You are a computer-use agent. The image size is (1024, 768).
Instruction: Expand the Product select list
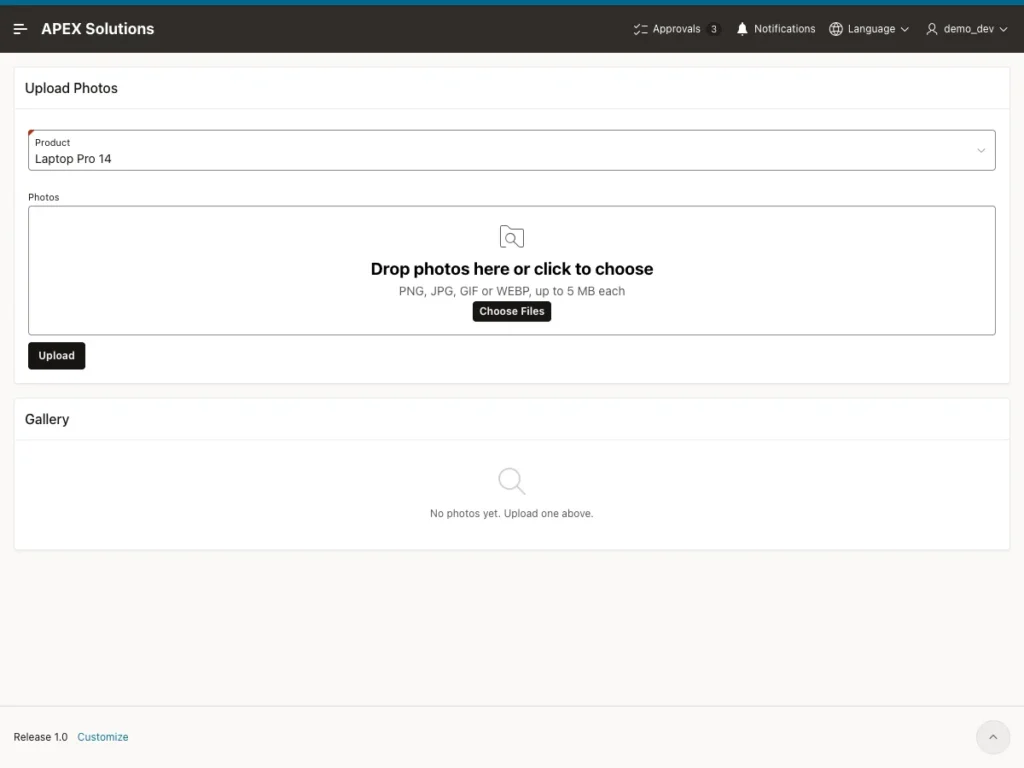[x=981, y=150]
